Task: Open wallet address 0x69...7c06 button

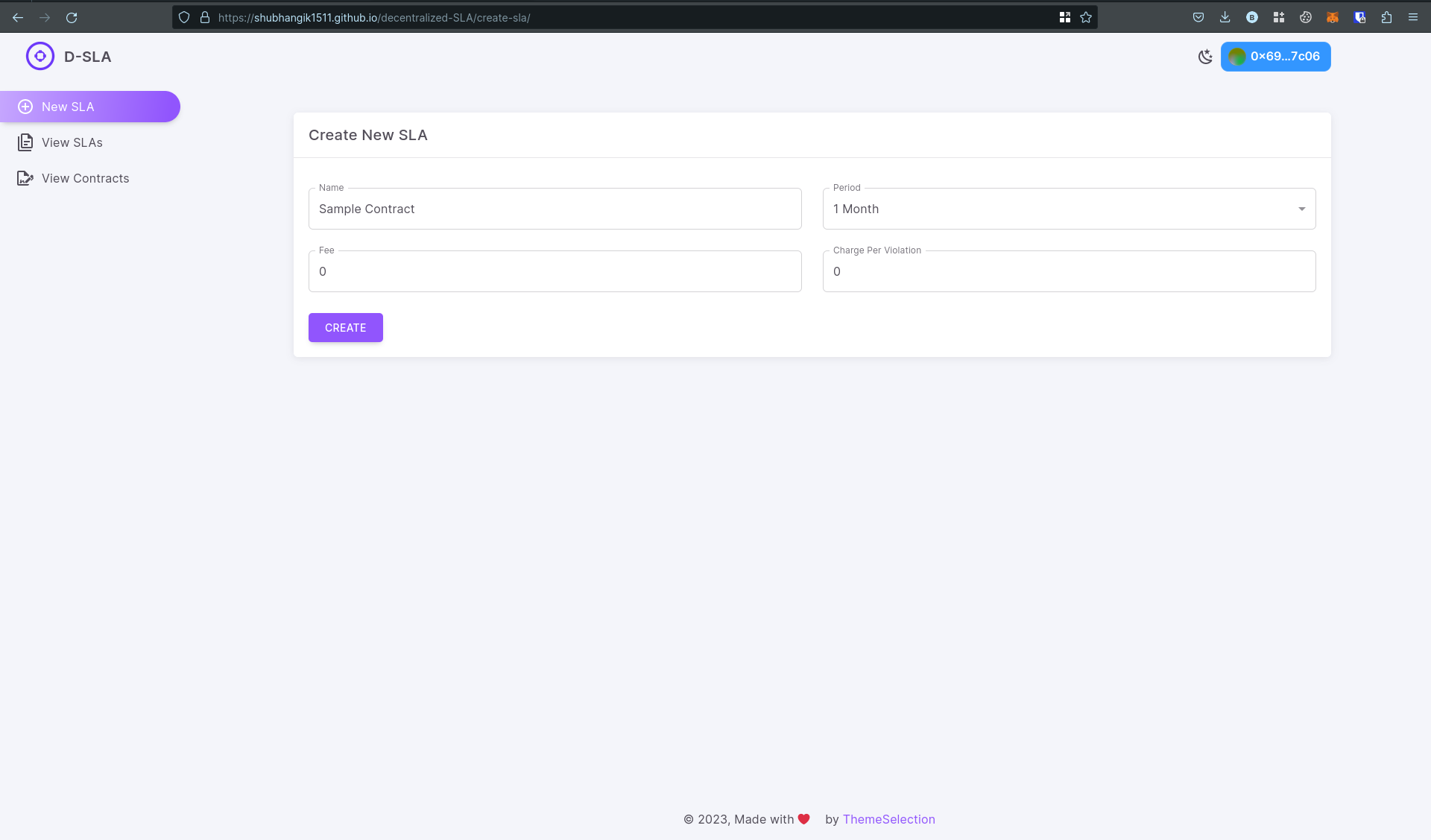Action: [x=1275, y=57]
